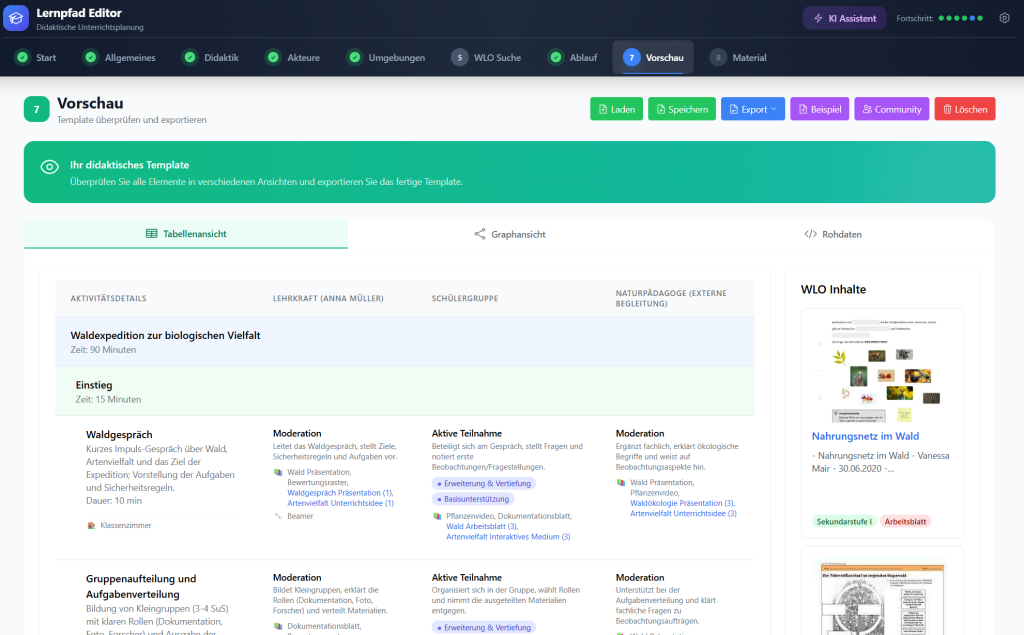Click the Basisunterstützung tag in Waldgespräch row
The image size is (1024, 635).
point(473,499)
